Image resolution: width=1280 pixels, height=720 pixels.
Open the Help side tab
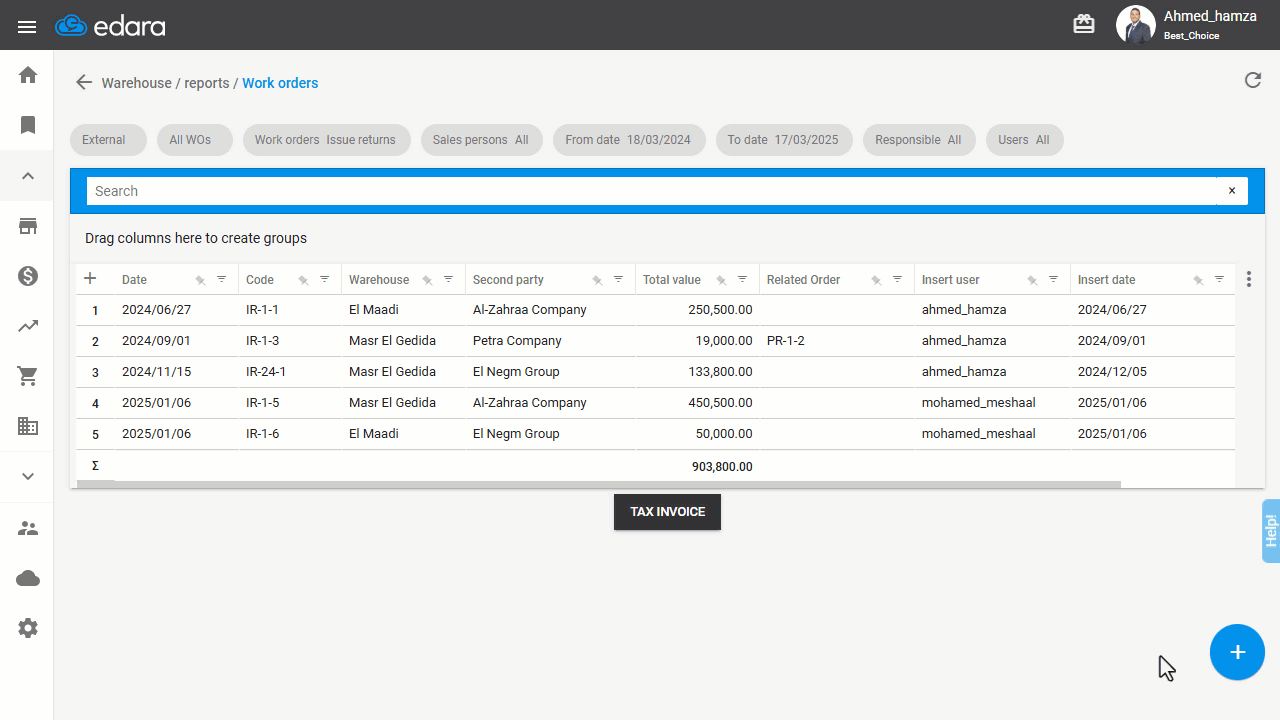1270,530
